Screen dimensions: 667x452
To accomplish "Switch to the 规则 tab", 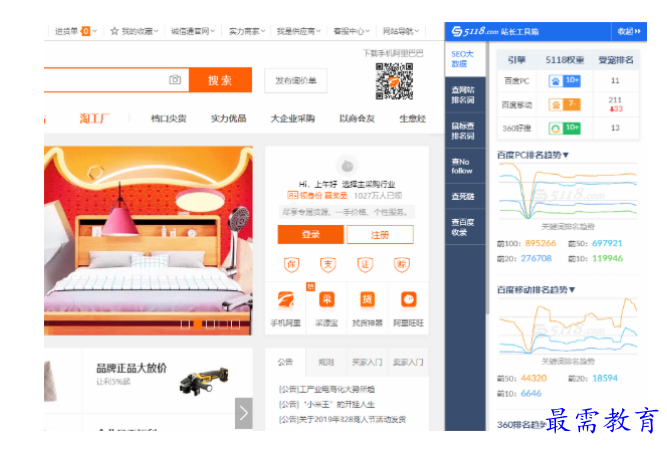I will click(326, 362).
